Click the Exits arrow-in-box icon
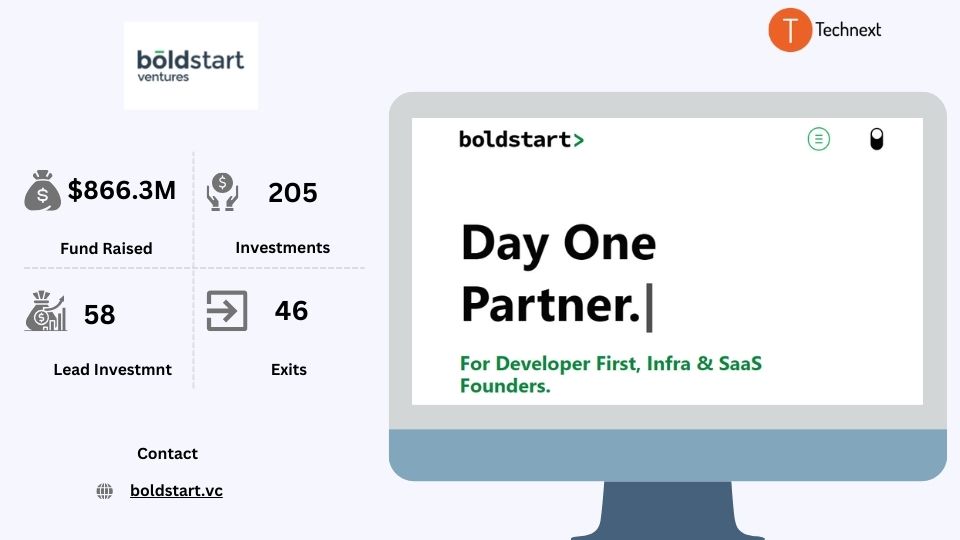This screenshot has width=960, height=540. click(x=227, y=310)
